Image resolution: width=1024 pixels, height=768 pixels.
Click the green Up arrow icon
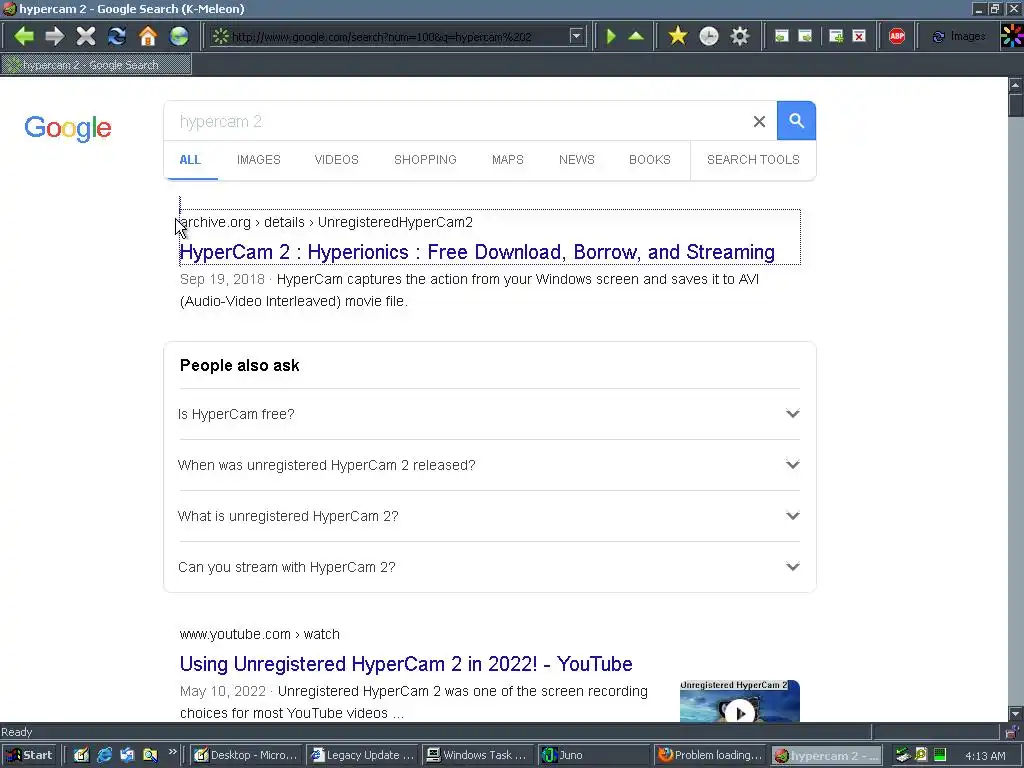pyautogui.click(x=636, y=36)
